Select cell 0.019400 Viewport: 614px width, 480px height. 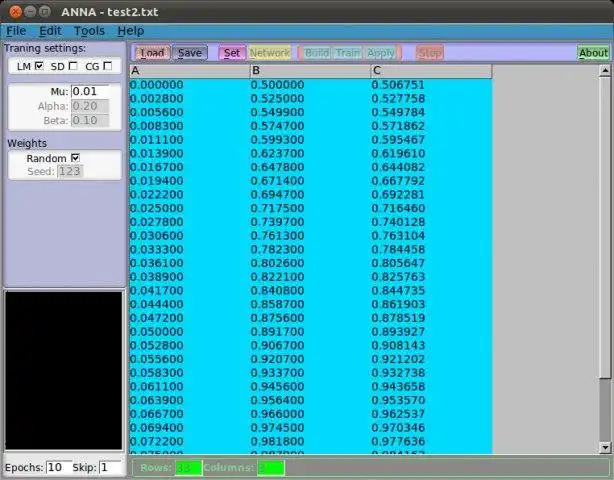click(x=157, y=181)
